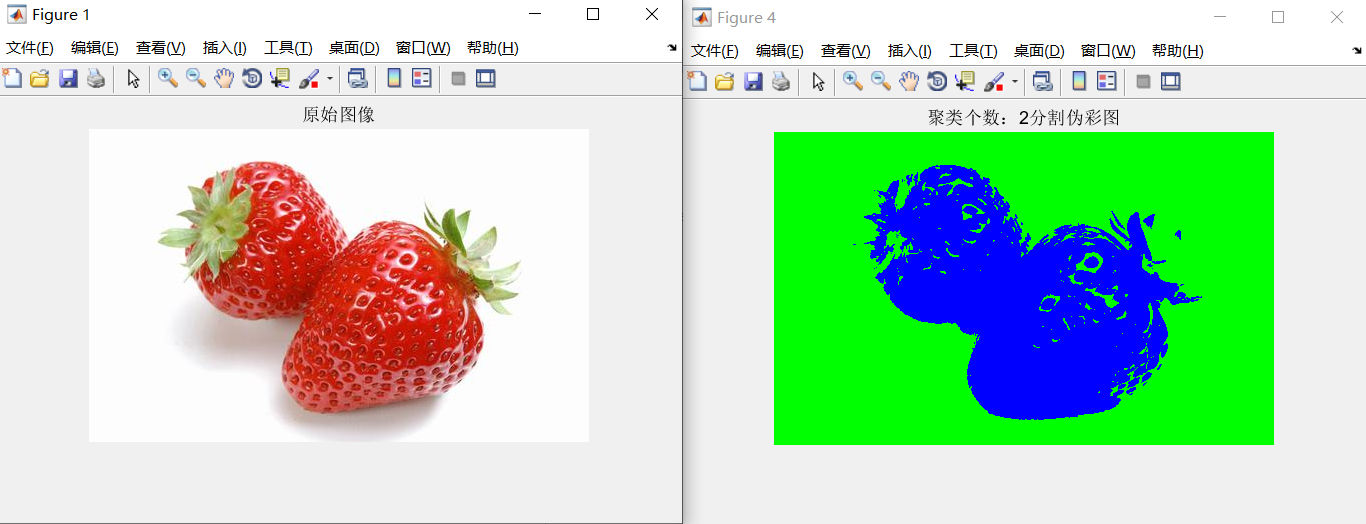Click dock arrow in Figure 4 menu bar
The height and width of the screenshot is (524, 1366).
point(1357,51)
